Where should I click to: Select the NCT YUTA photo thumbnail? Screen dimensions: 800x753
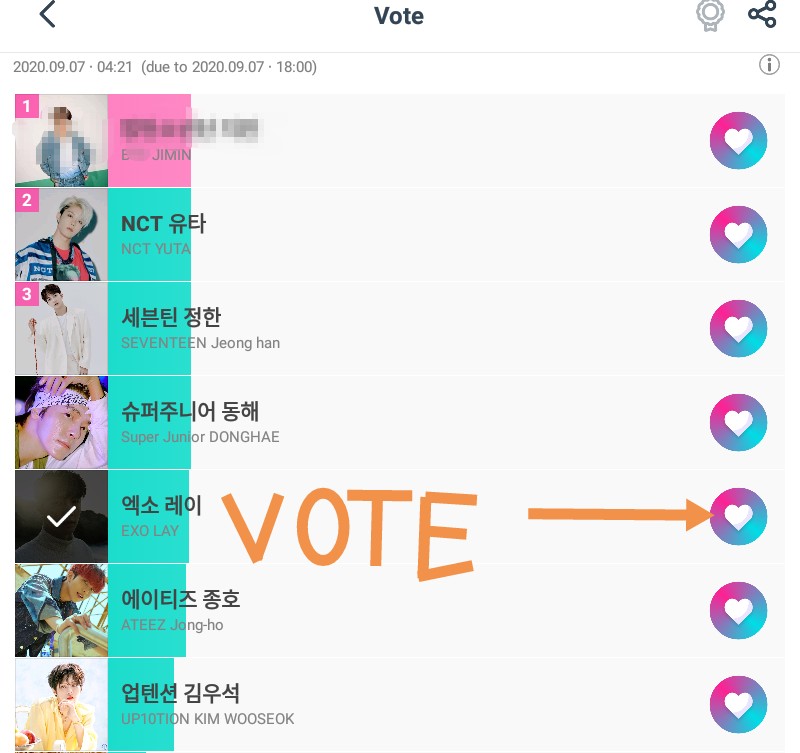pos(61,235)
